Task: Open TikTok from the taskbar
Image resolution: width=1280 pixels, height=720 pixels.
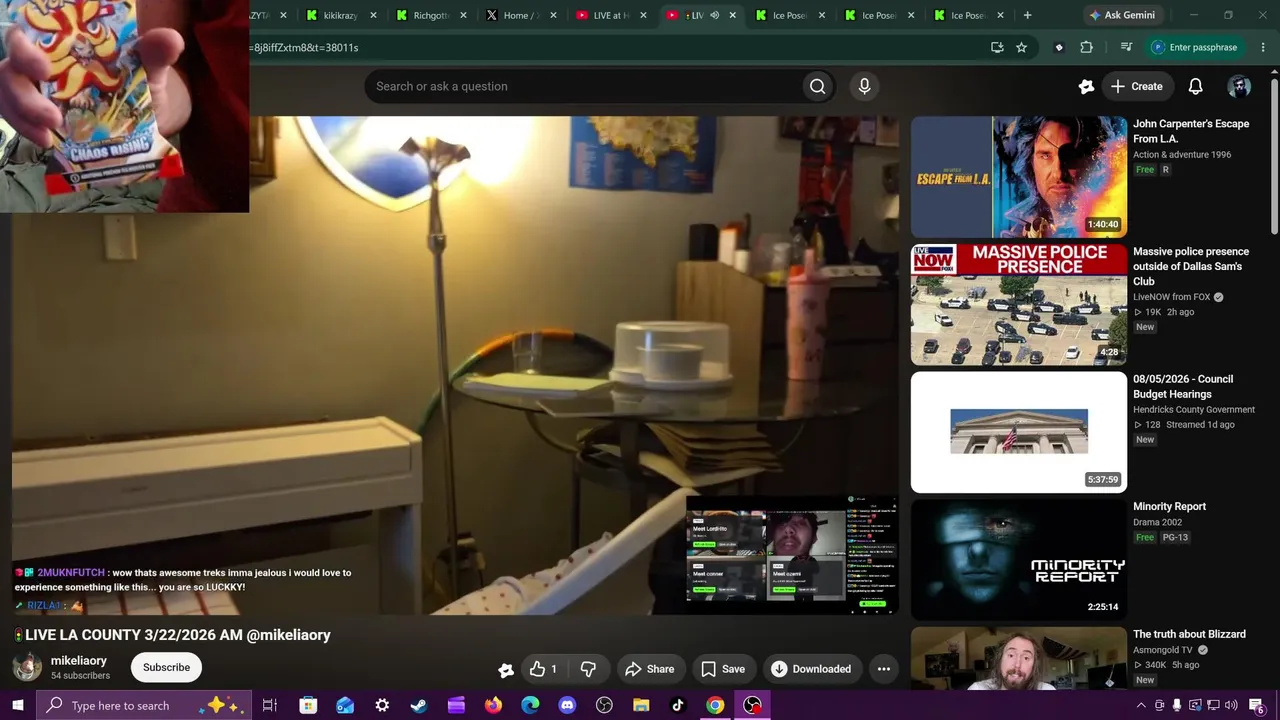Action: [x=678, y=705]
